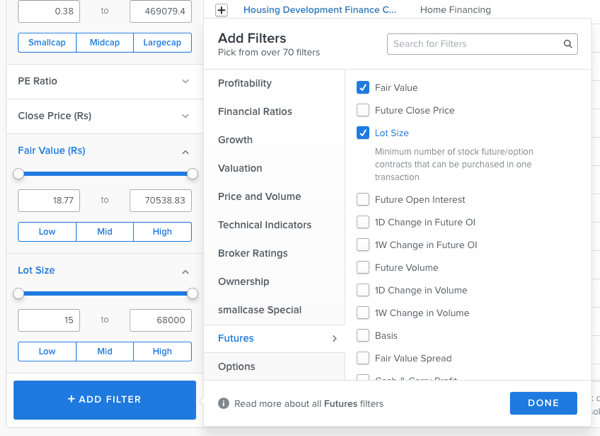Screen dimensions: 600x436
Task: Click the info icon near Read more
Action: pos(224,404)
